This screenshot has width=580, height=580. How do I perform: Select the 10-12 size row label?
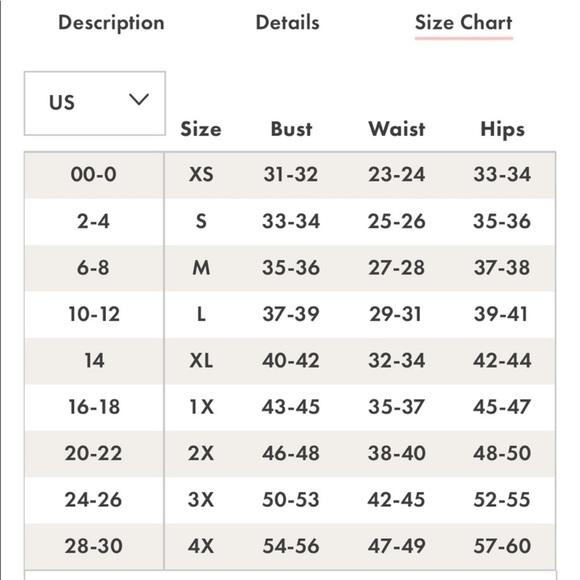pyautogui.click(x=94, y=314)
